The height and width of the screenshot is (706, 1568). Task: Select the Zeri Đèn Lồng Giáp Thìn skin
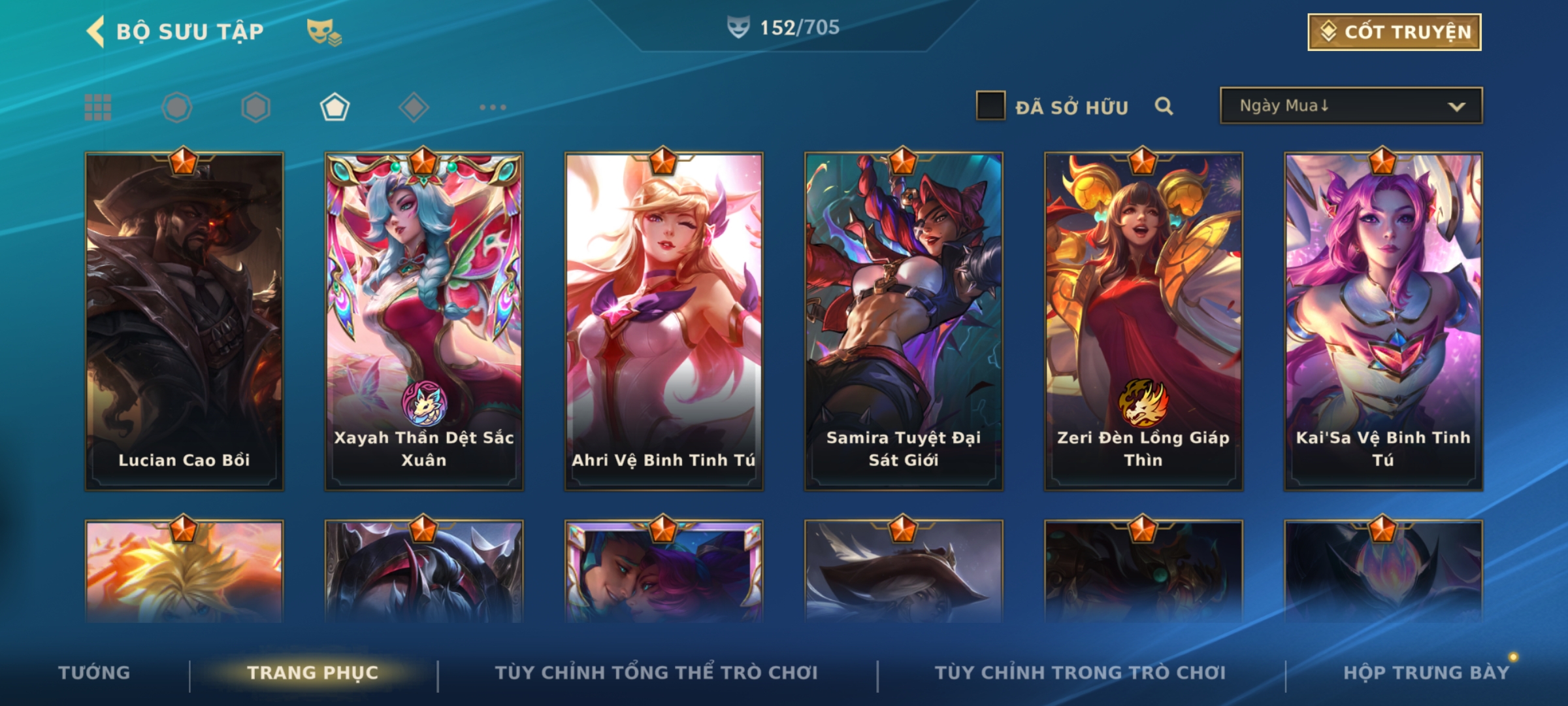[1143, 322]
